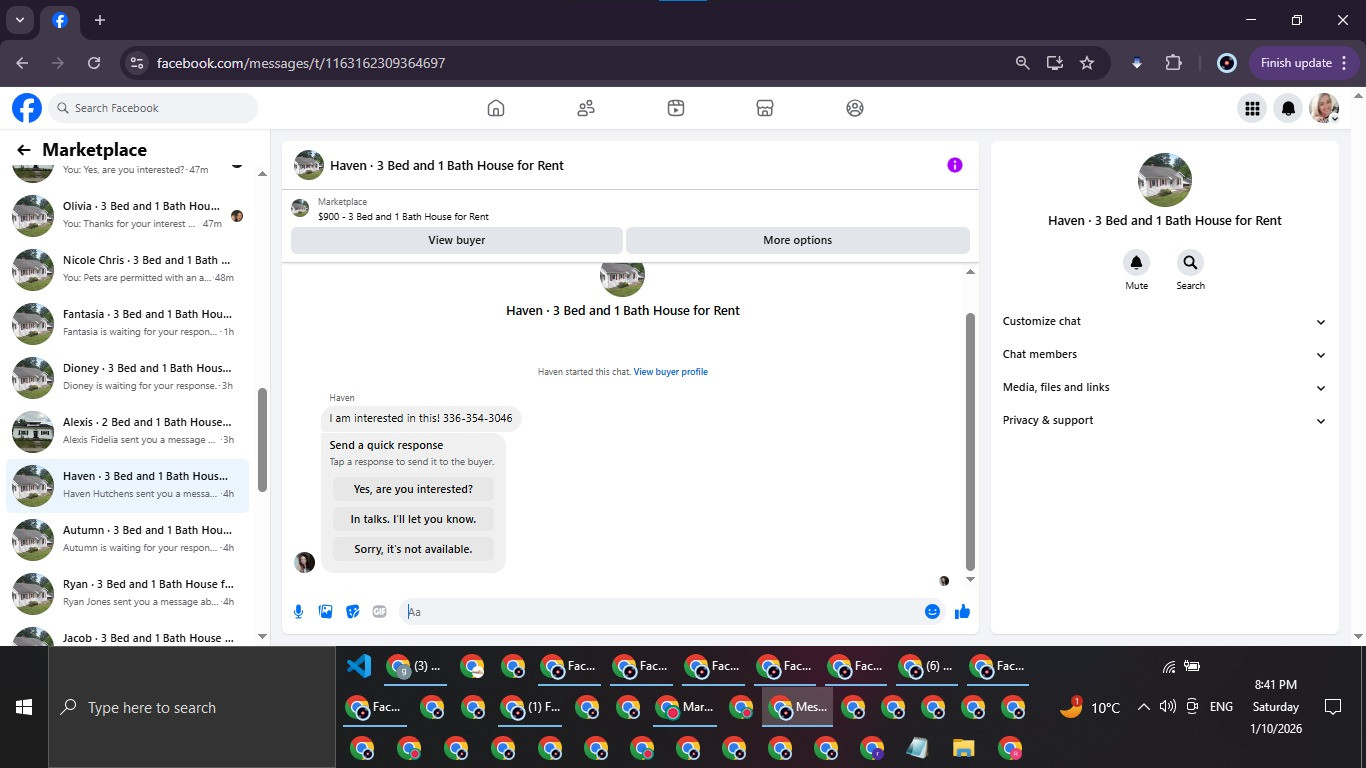Expand Media, files and links section

[x=1164, y=387]
